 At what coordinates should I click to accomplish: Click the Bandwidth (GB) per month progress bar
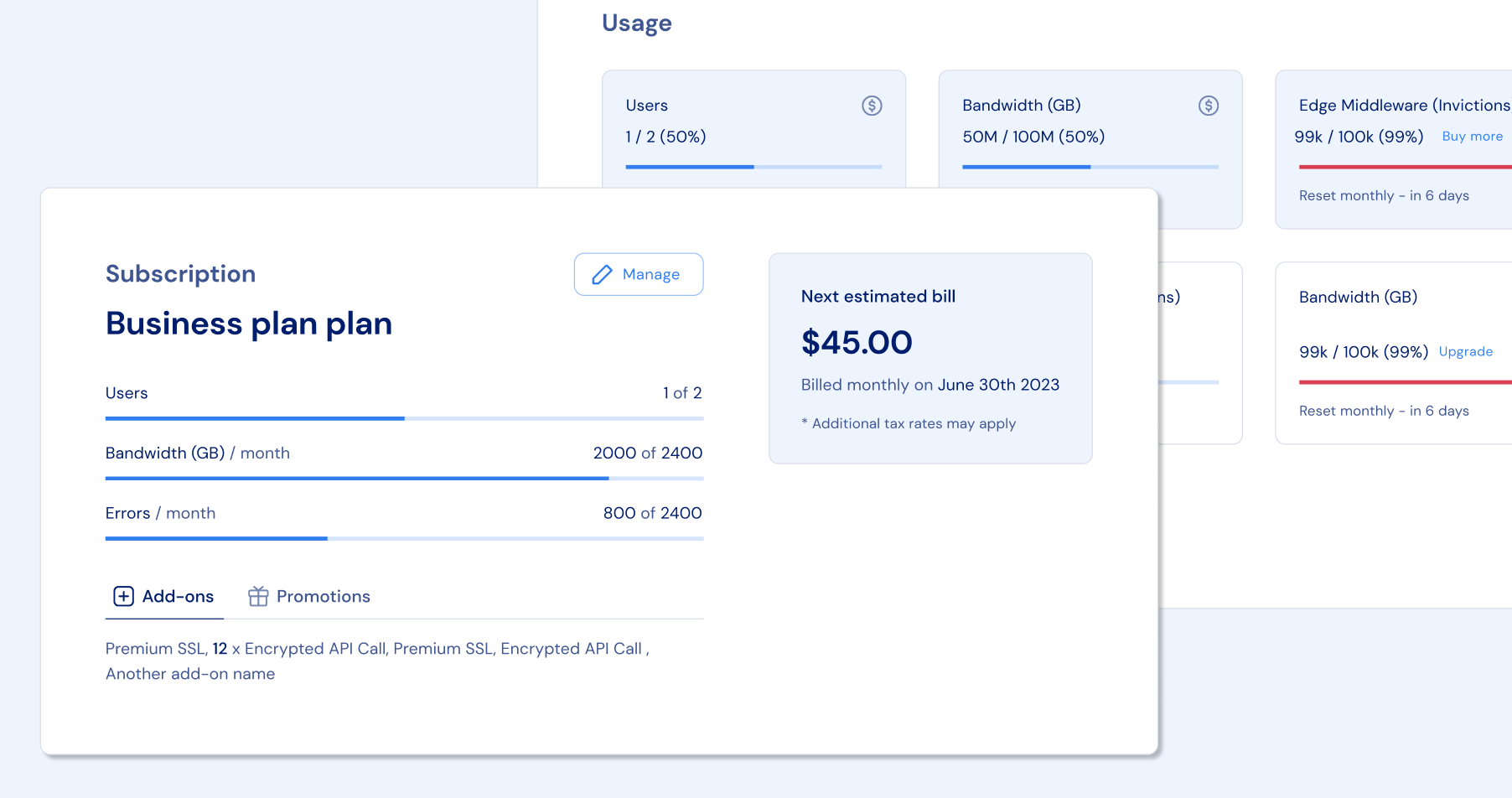[404, 479]
